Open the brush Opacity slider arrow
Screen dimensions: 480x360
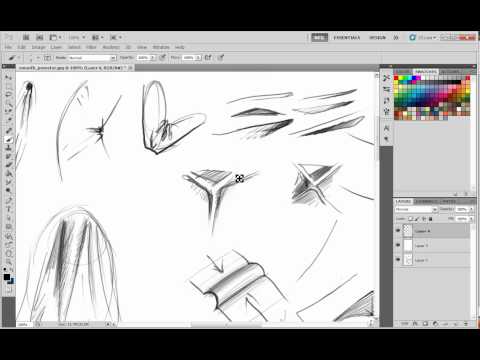(x=153, y=58)
